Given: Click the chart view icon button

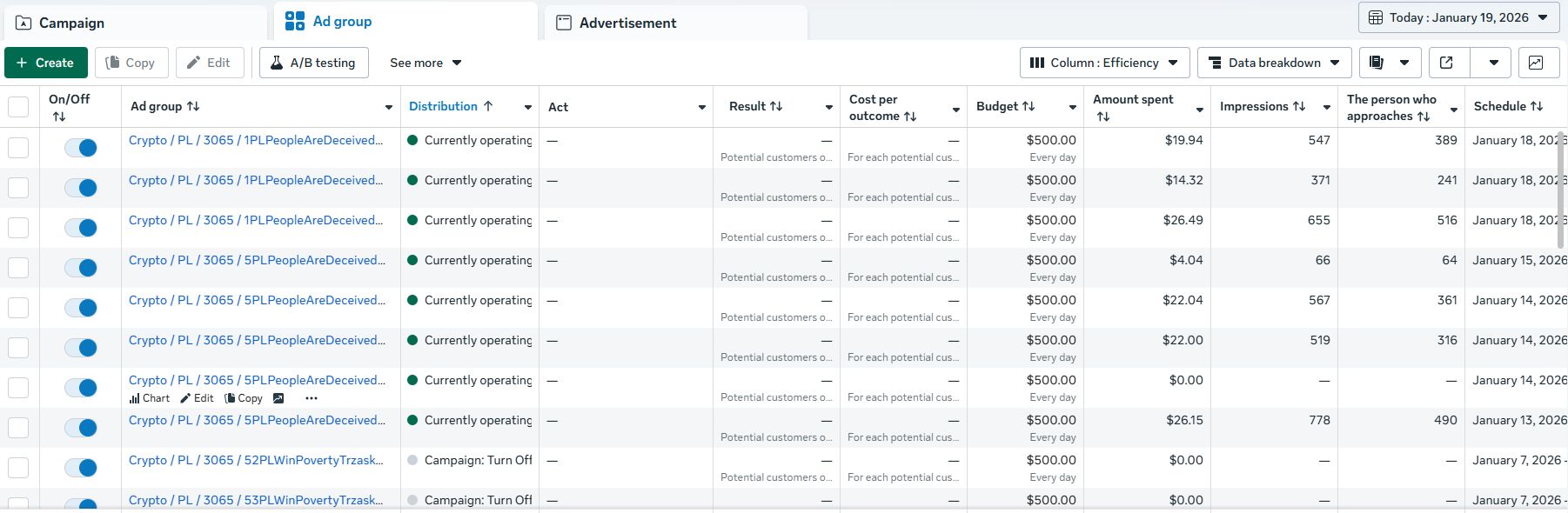Looking at the screenshot, I should [x=1536, y=63].
